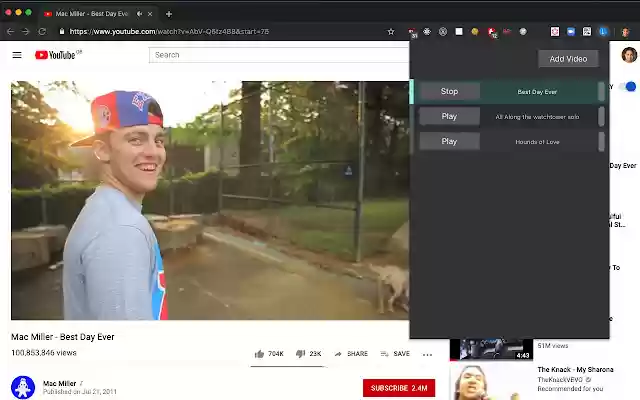
Task: Click the video player frame
Action: pyautogui.click(x=210, y=200)
